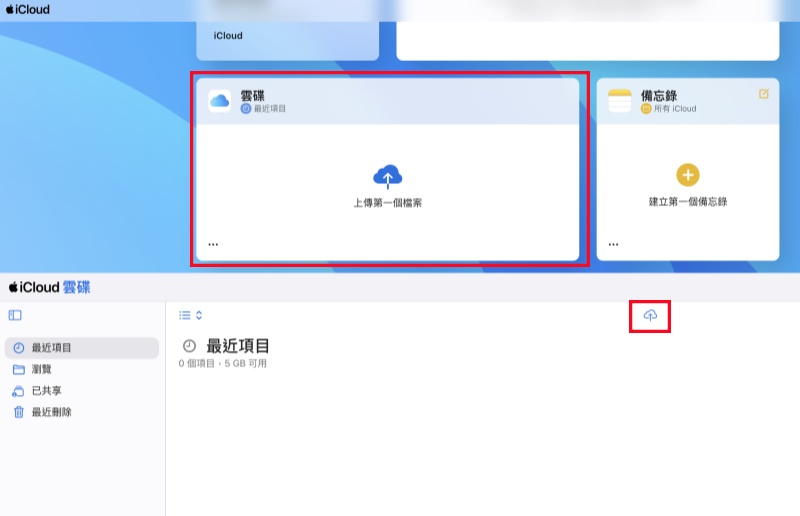The image size is (800, 516).
Task: Click 所有 iCloud subtitle in Notes tile
Action: click(x=669, y=109)
